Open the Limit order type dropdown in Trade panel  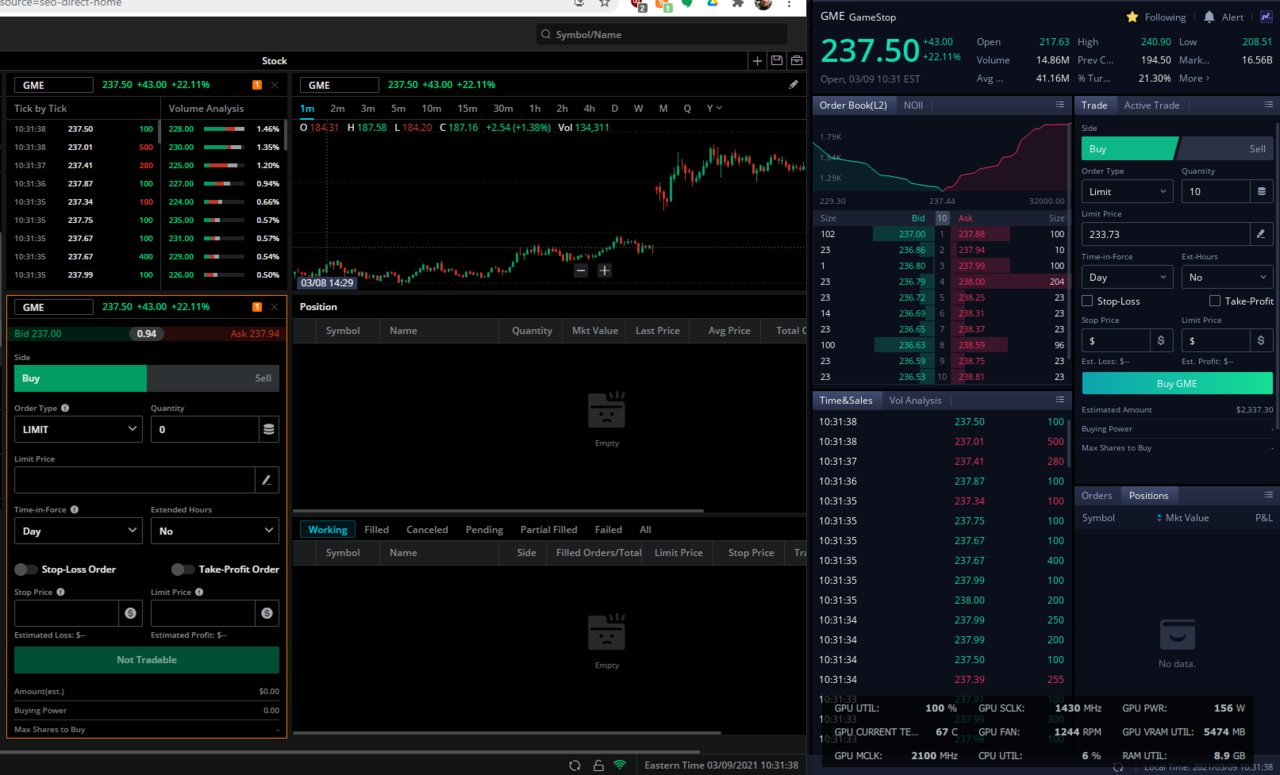[1127, 191]
